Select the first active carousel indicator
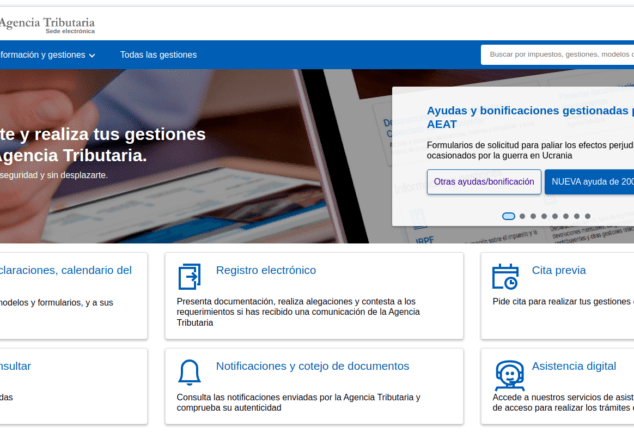The width and height of the screenshot is (634, 433). pos(508,216)
